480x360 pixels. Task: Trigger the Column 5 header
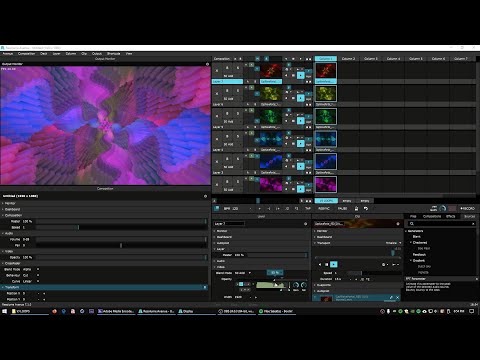tap(416, 59)
